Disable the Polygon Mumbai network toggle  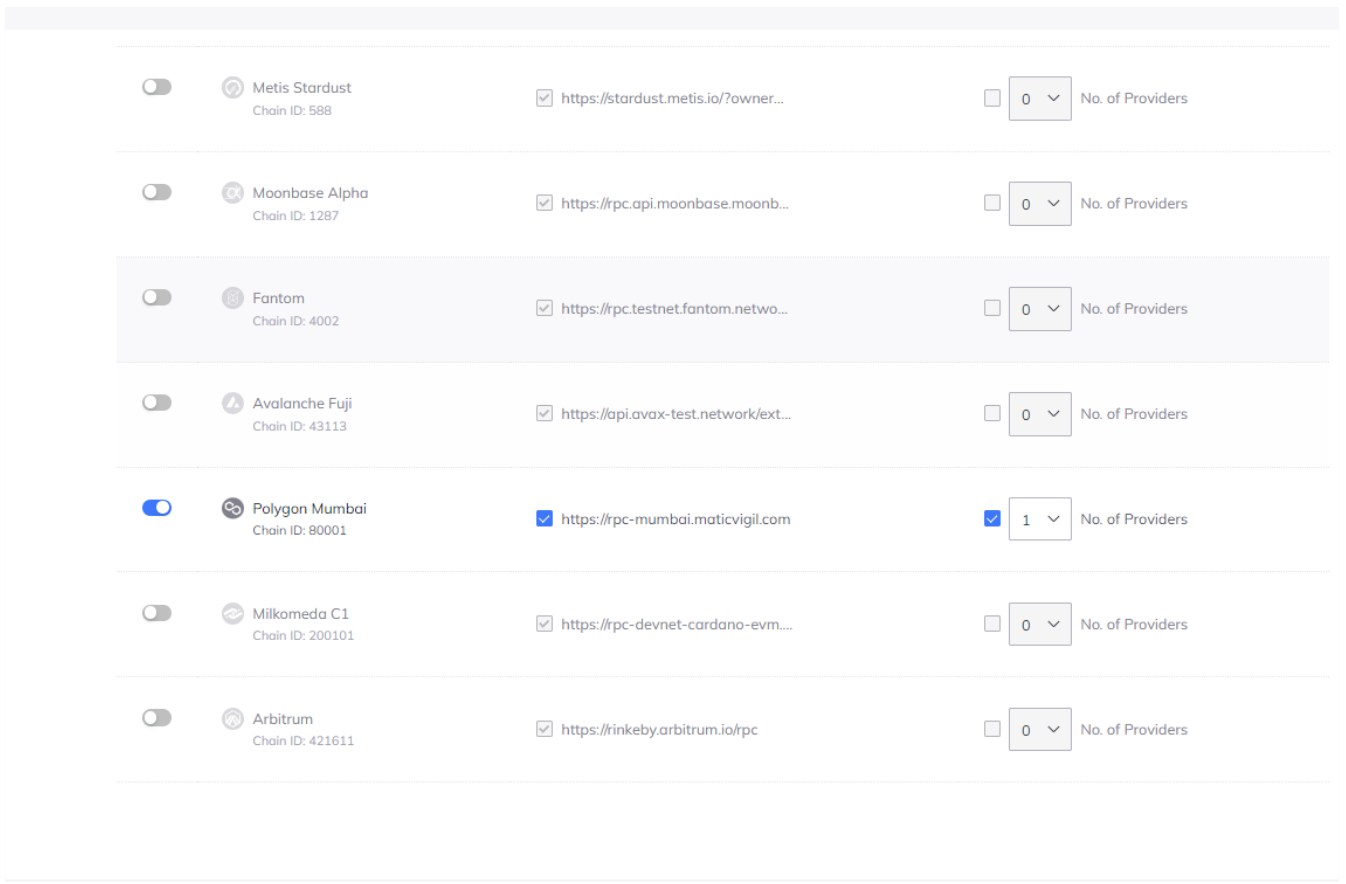point(157,508)
